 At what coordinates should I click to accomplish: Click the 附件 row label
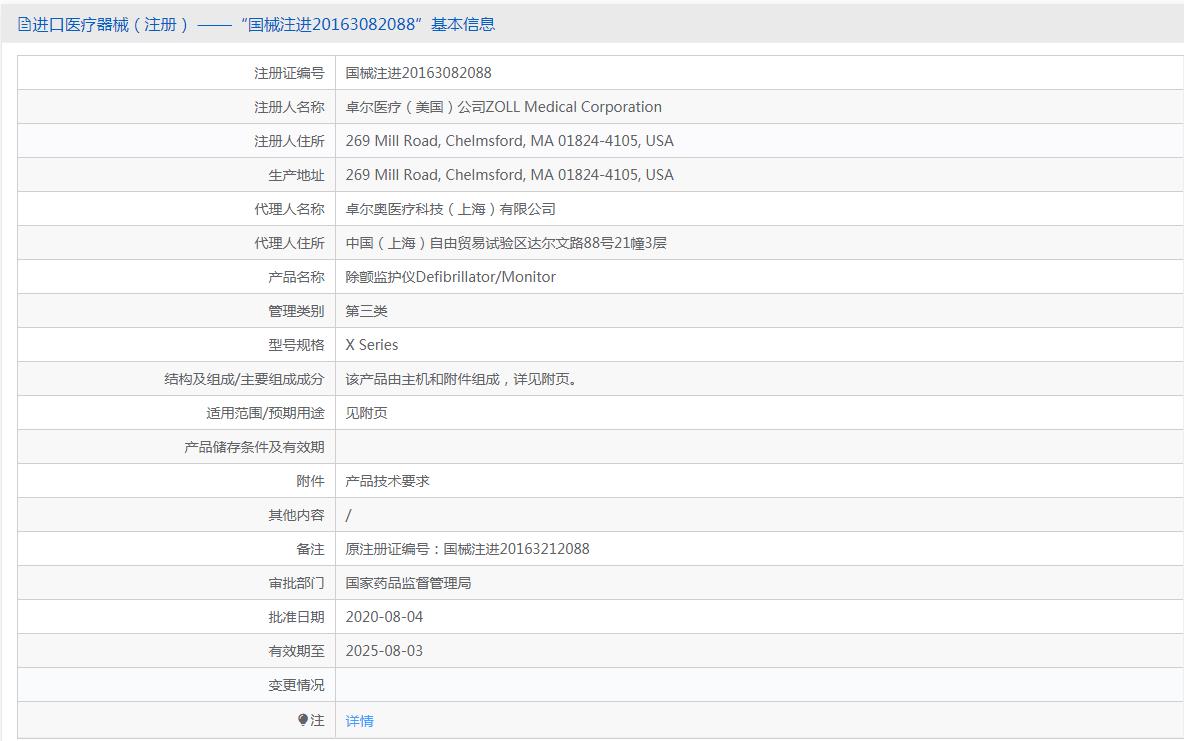(x=310, y=481)
